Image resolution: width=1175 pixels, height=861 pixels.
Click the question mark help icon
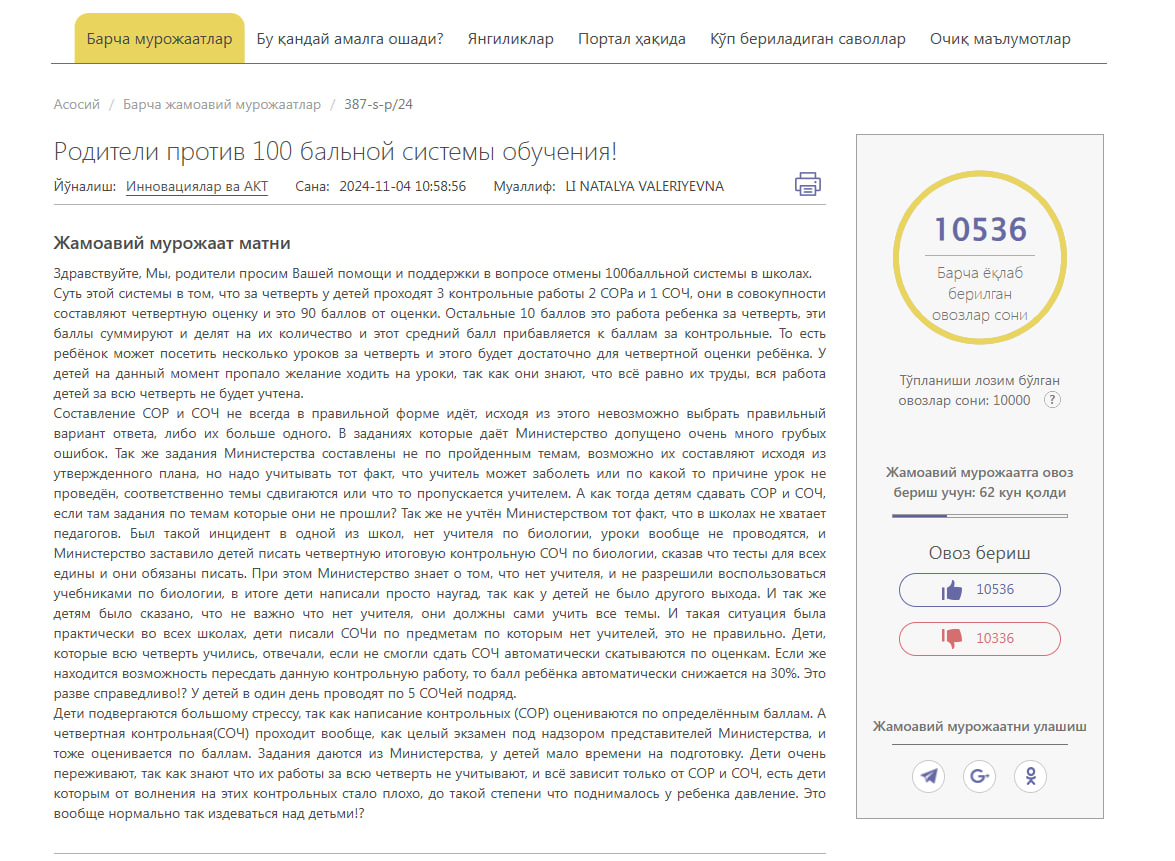tap(1051, 400)
